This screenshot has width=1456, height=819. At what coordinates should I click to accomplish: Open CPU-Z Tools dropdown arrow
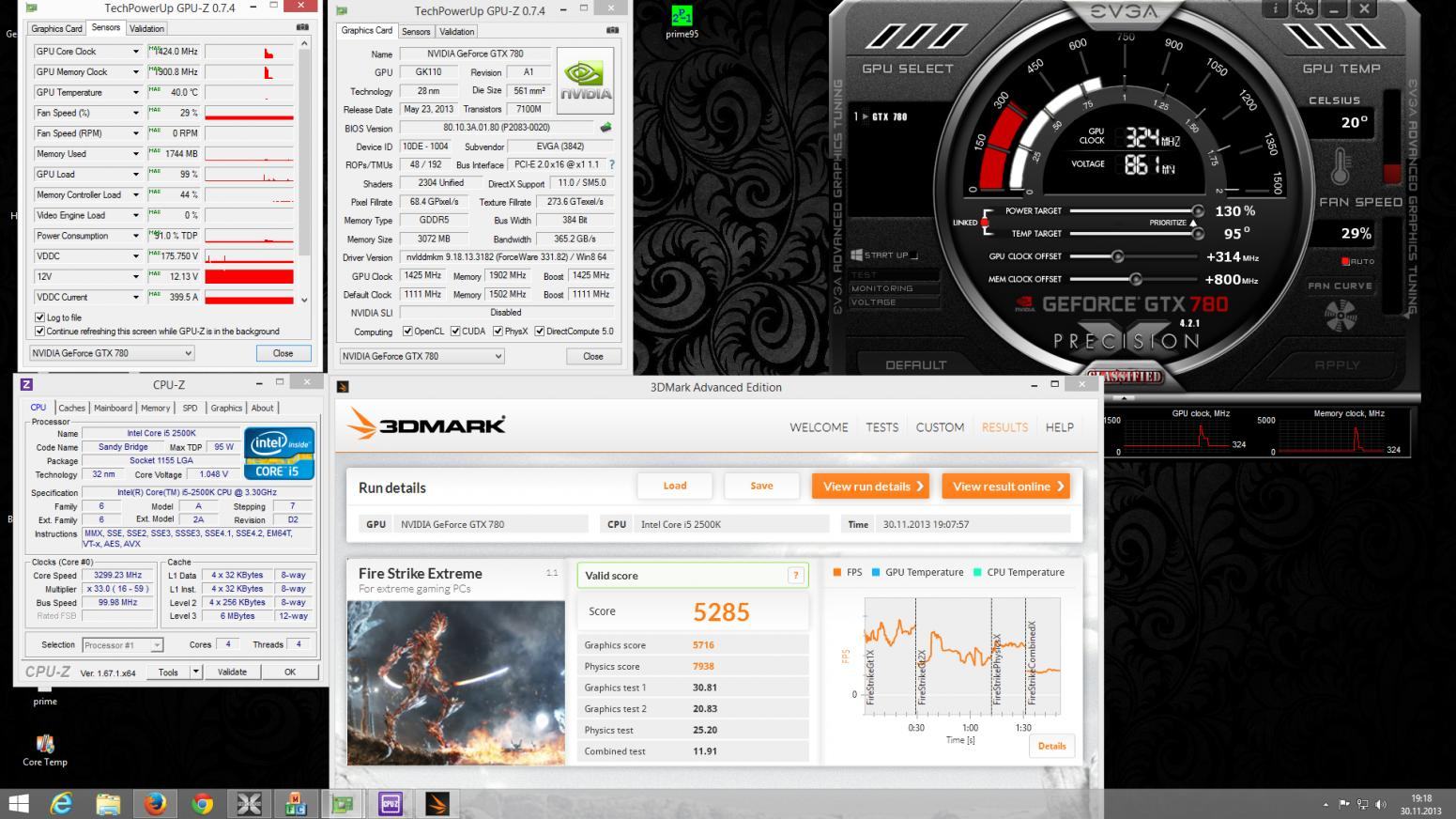195,672
